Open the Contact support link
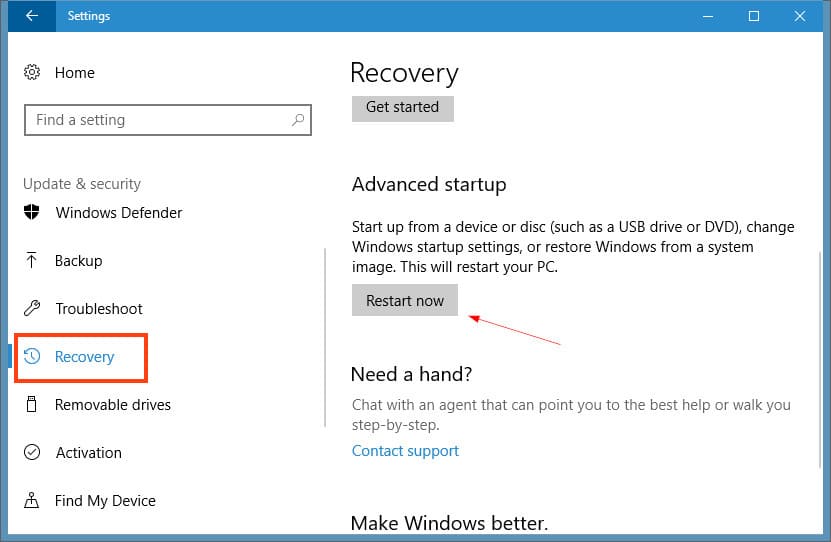Image resolution: width=831 pixels, height=542 pixels. click(405, 451)
